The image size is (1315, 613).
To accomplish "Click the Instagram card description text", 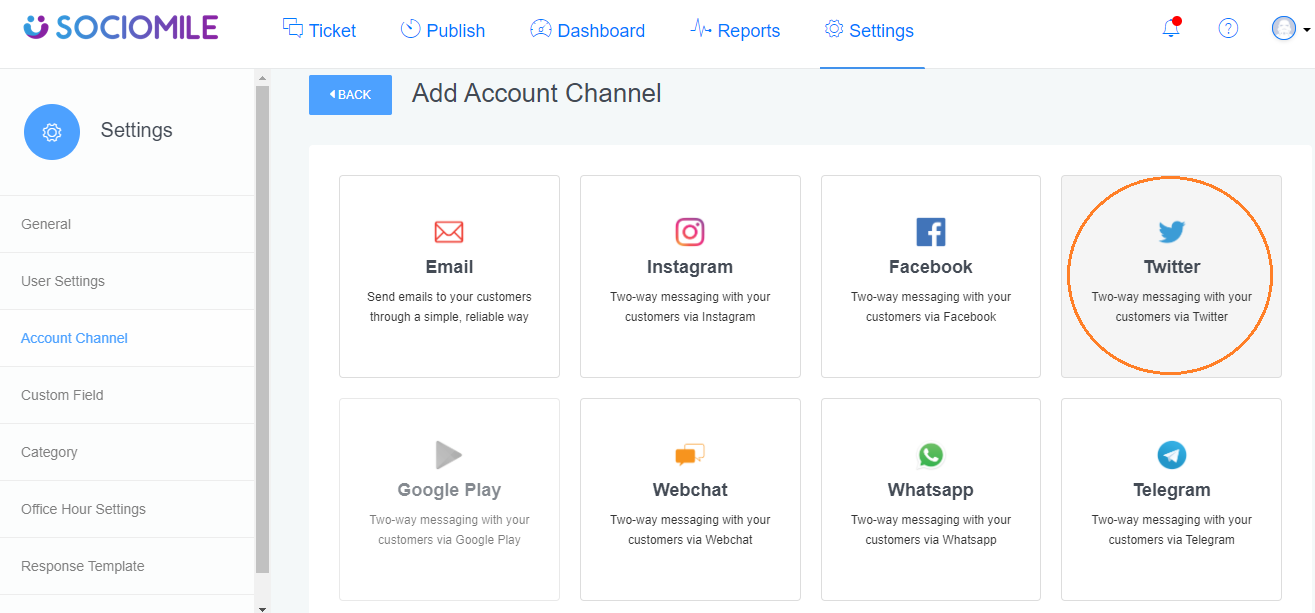I will (x=690, y=307).
